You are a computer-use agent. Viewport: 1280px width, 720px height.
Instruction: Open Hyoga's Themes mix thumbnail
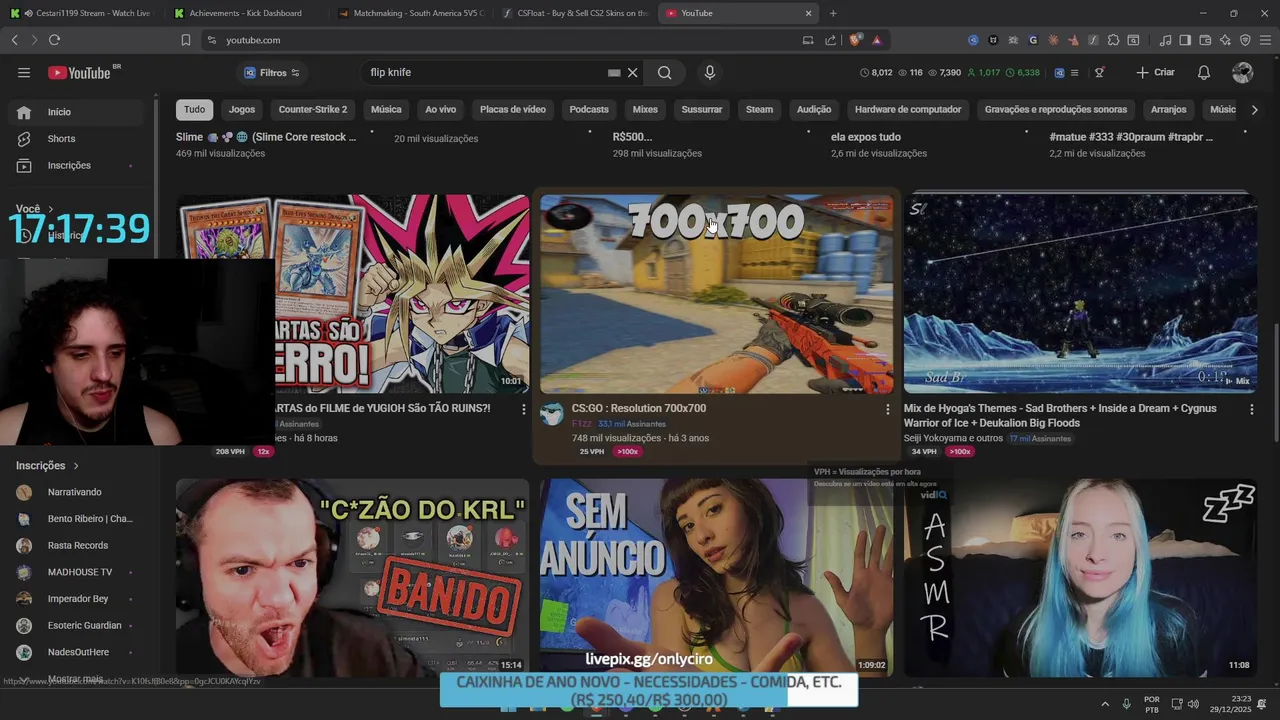click(1080, 294)
